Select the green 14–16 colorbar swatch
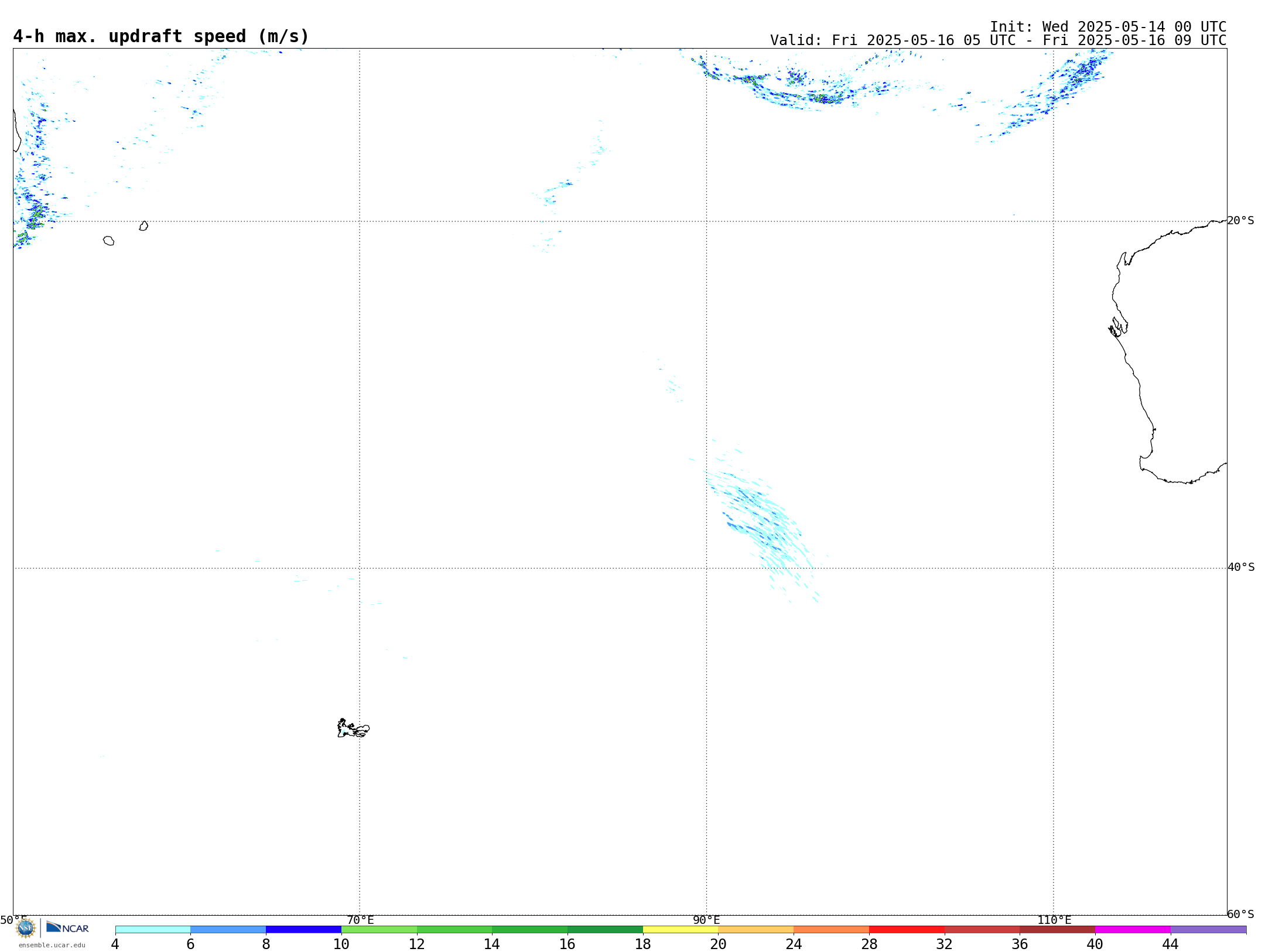The image size is (1265, 952). click(x=530, y=929)
